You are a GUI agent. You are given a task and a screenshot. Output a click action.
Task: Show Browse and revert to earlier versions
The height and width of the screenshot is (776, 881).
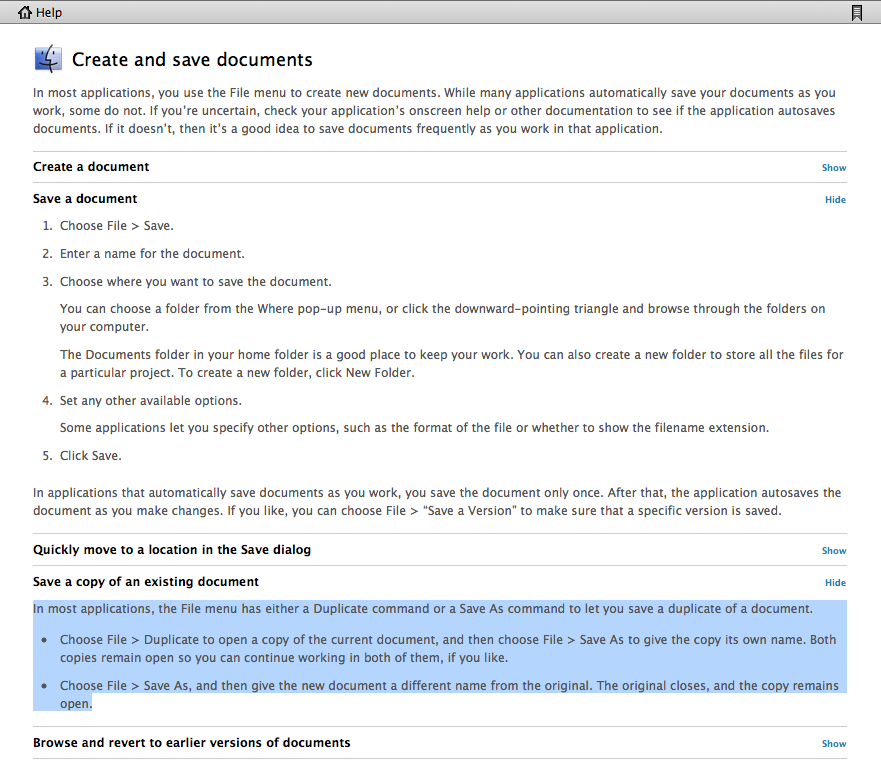834,743
